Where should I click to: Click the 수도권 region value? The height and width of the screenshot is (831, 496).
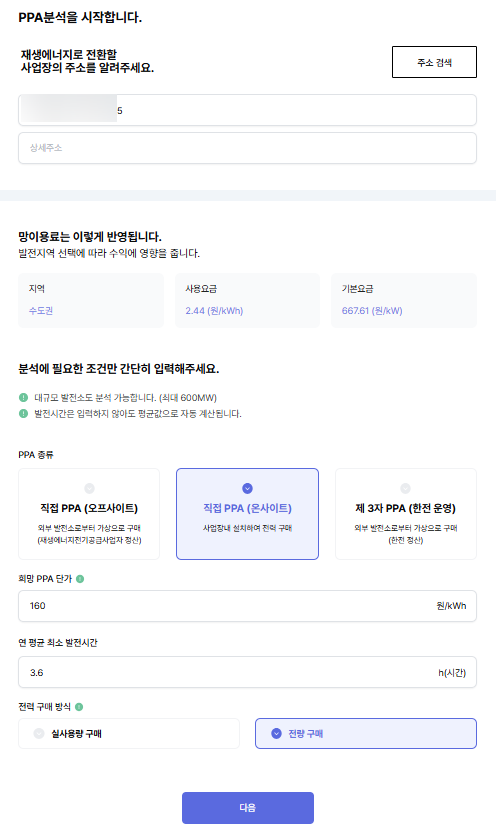[x=41, y=311]
